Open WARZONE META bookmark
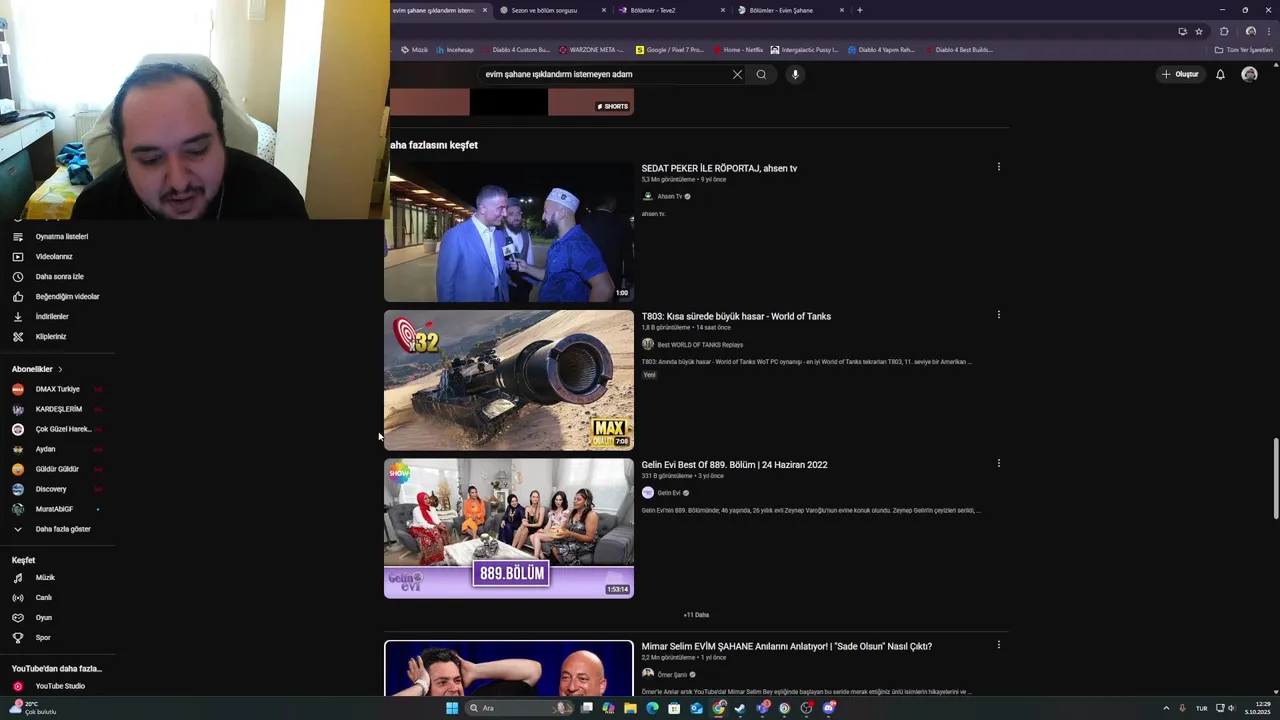 pyautogui.click(x=591, y=49)
